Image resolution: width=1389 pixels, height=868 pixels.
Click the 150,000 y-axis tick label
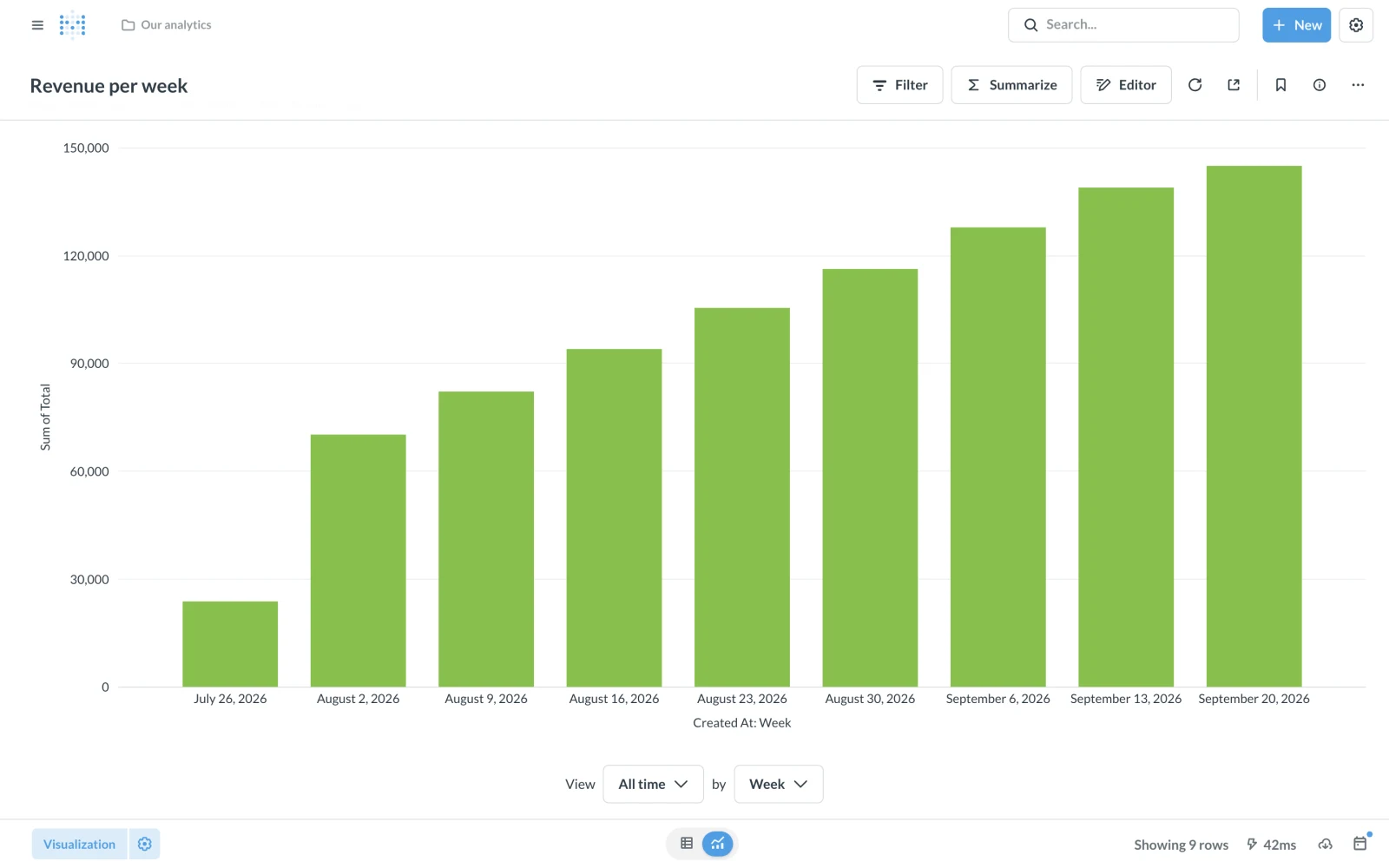(86, 148)
